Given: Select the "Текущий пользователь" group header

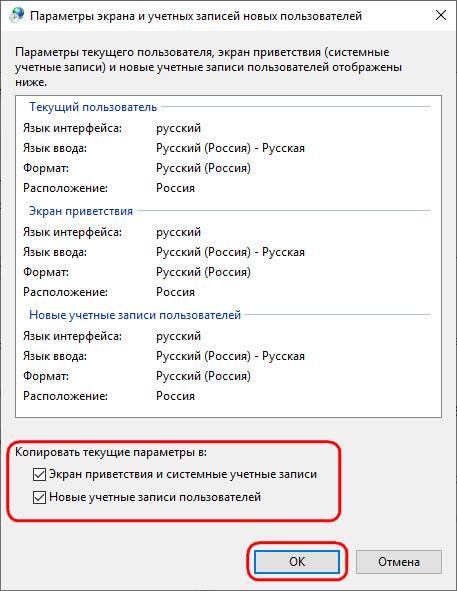Looking at the screenshot, I should click(93, 107).
